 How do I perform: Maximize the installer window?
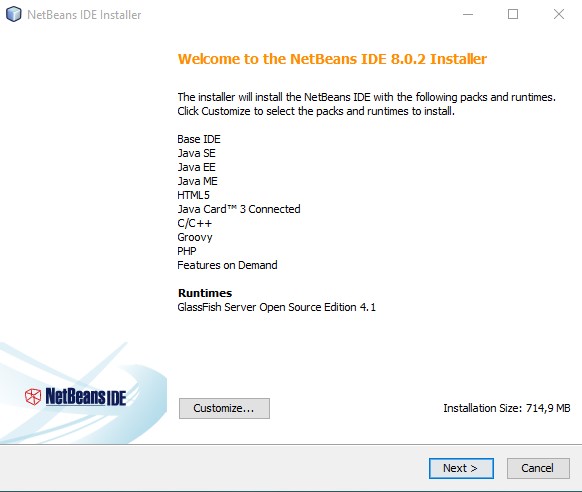(x=513, y=14)
